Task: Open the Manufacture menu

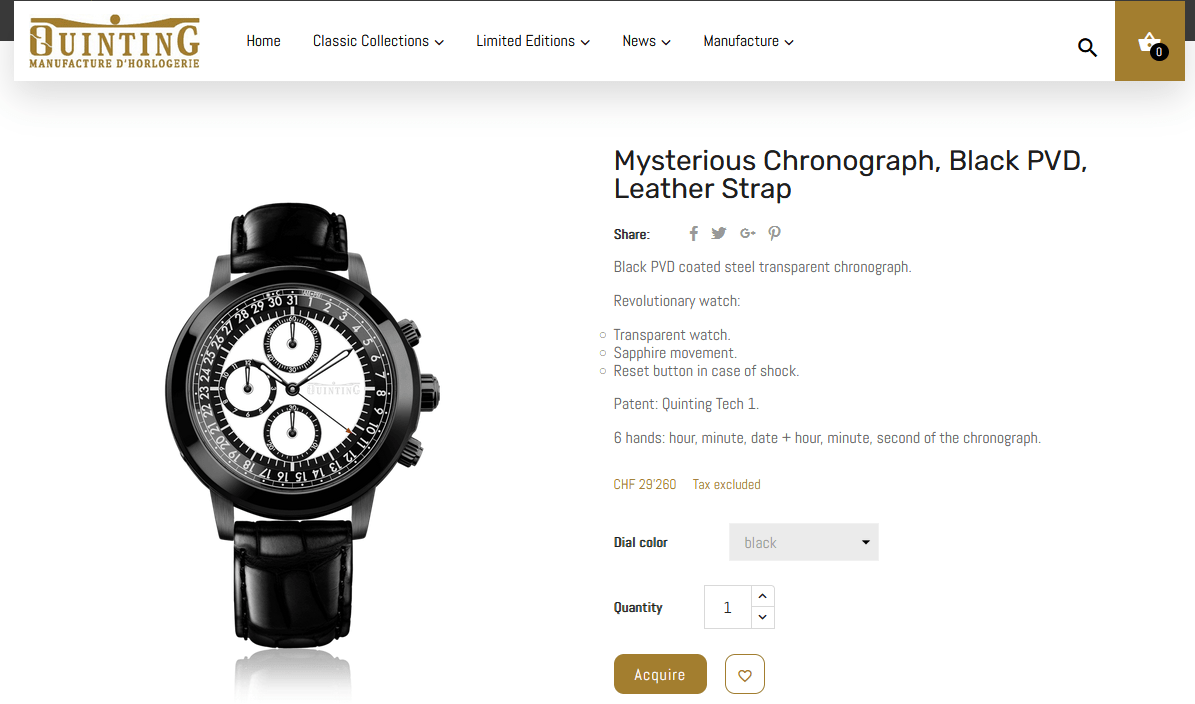Action: point(748,41)
